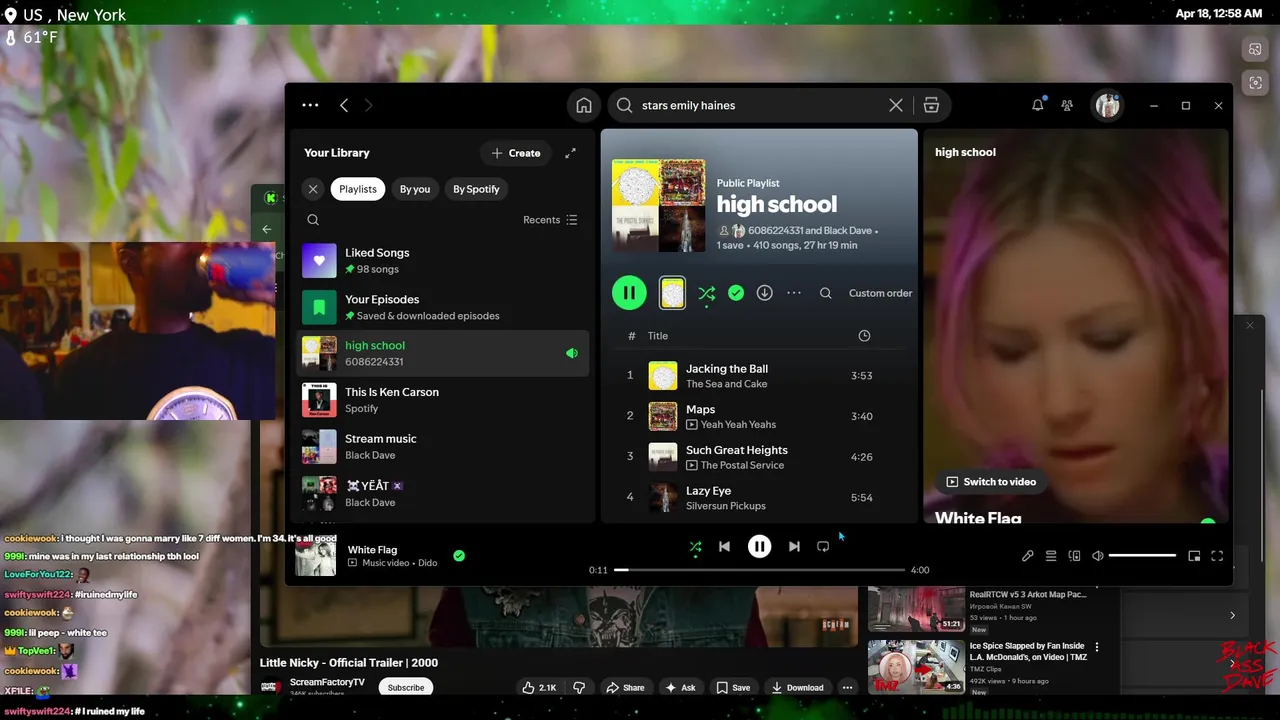Open more options for the playlist
The image size is (1280, 720).
tap(794, 293)
